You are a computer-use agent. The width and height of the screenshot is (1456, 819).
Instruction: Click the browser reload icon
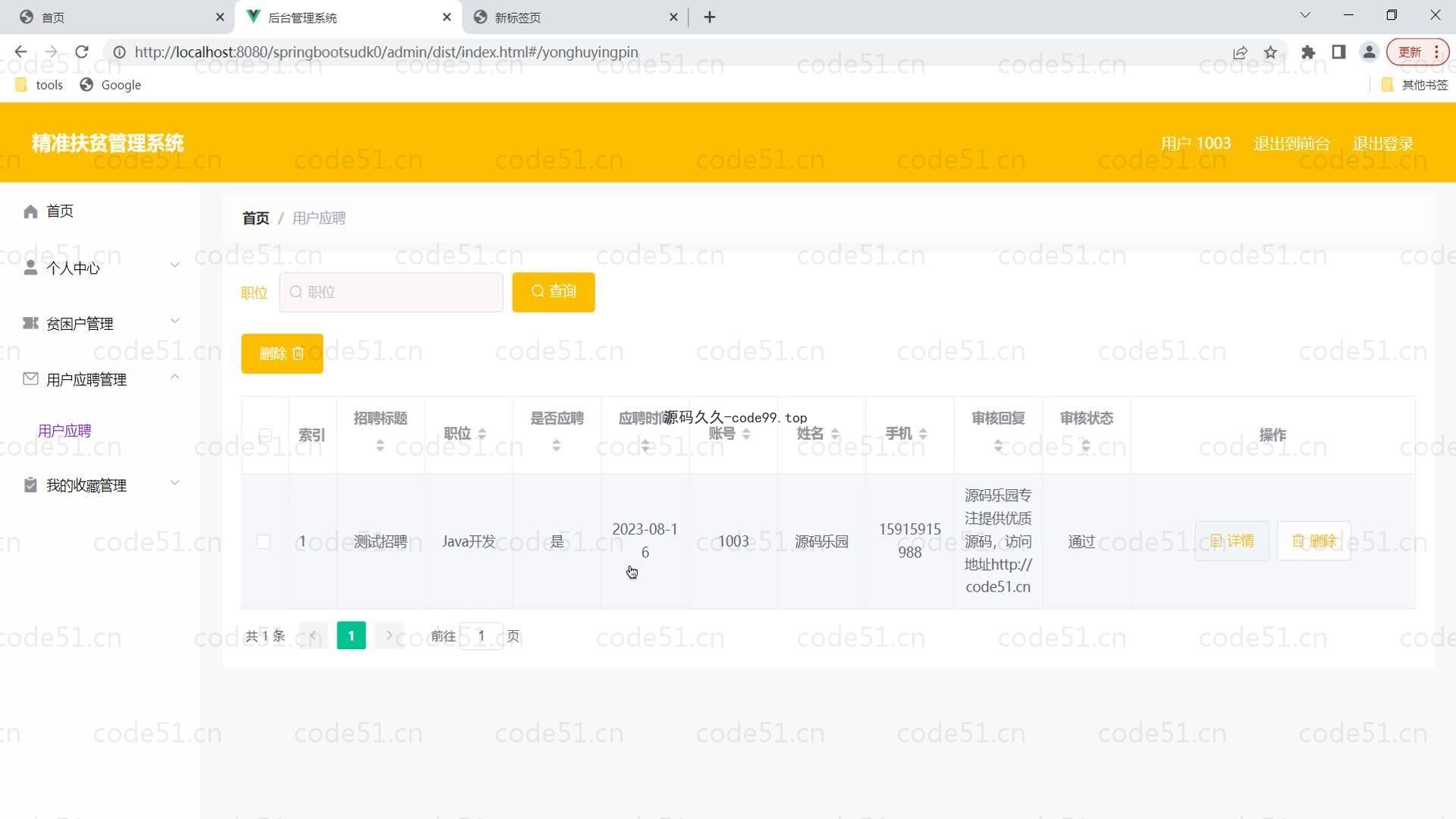(82, 52)
